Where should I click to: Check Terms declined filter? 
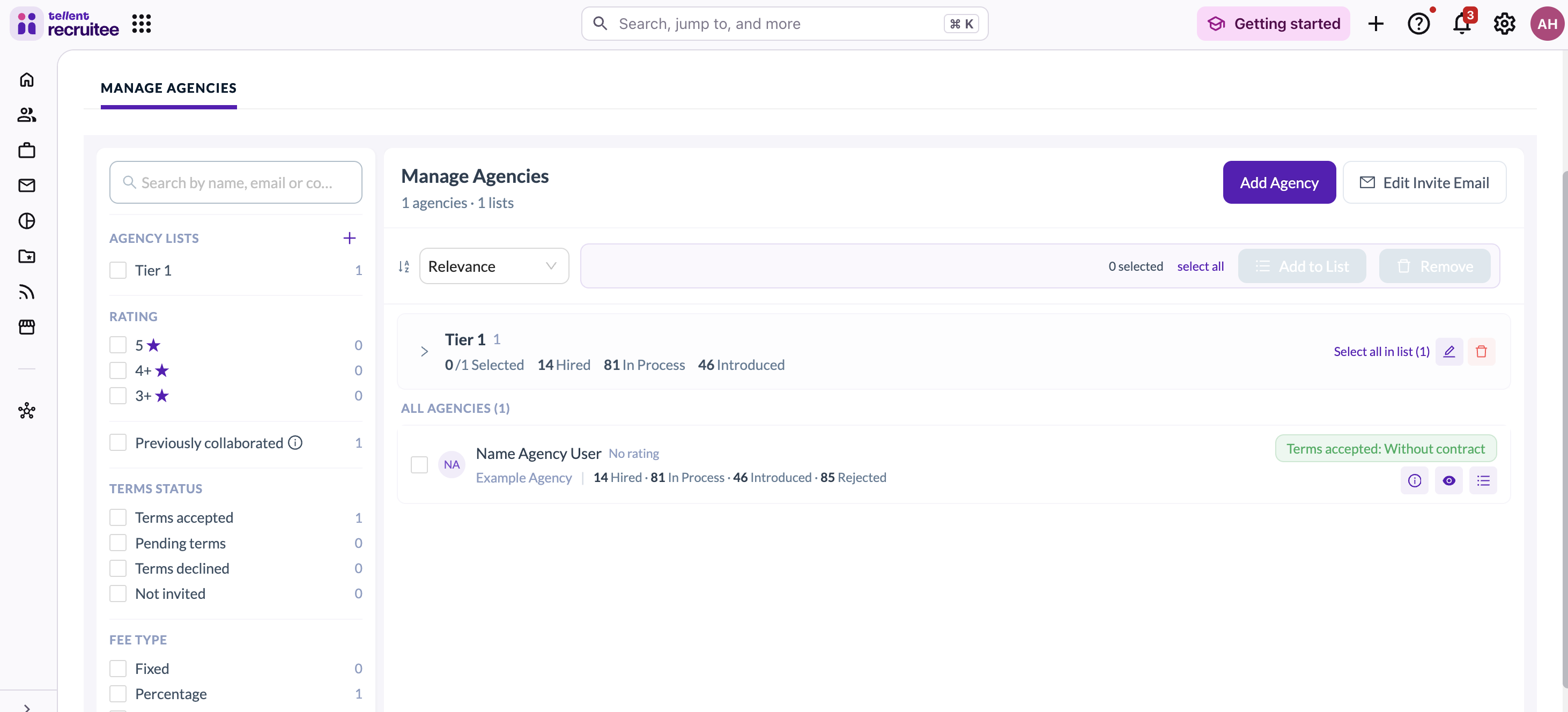(117, 568)
